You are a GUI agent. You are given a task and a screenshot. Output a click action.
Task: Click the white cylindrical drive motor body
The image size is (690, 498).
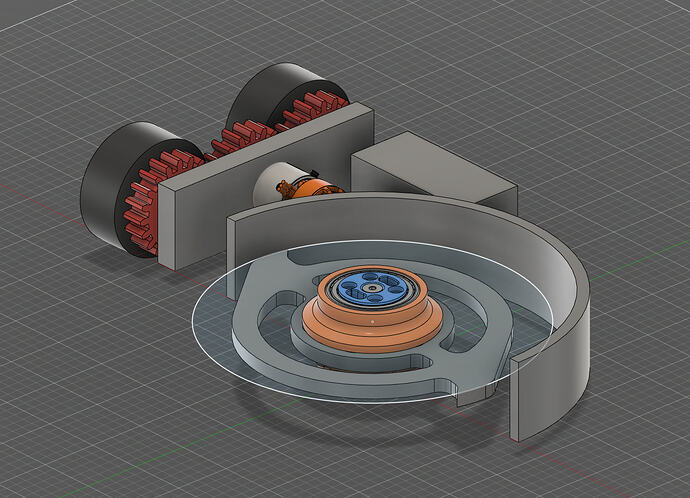[271, 183]
